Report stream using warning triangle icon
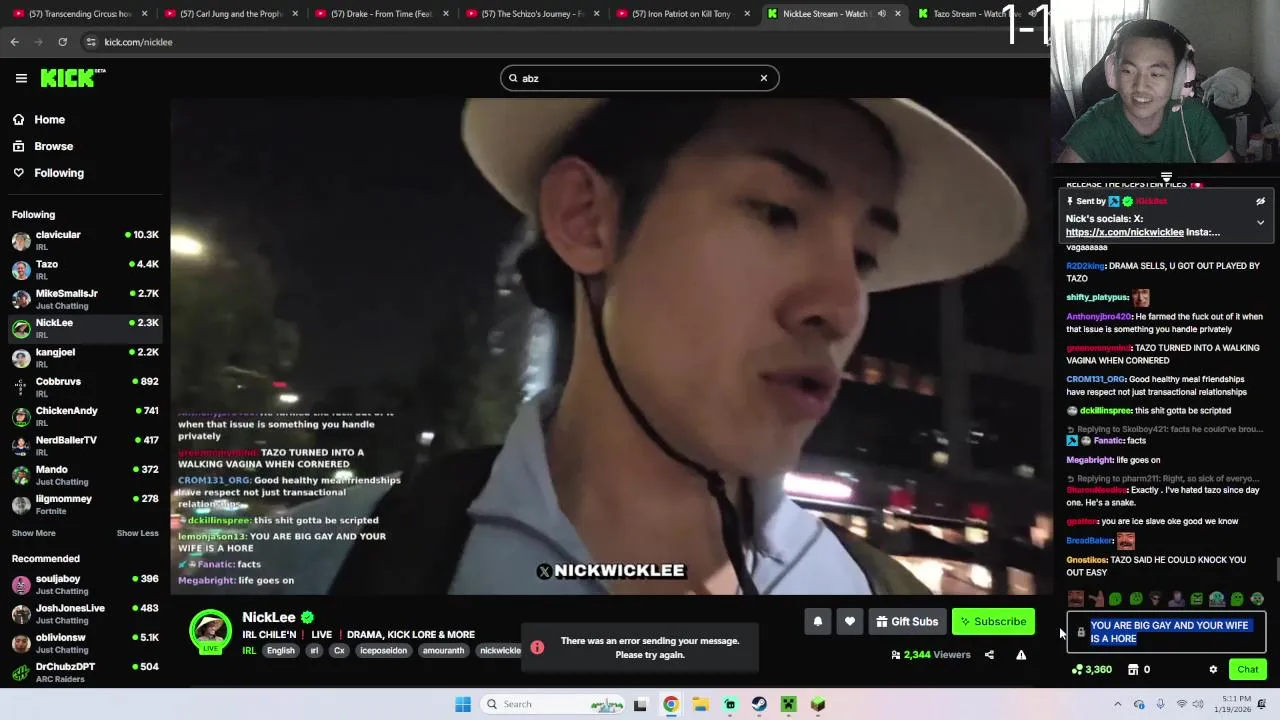1280x720 pixels. point(1021,655)
